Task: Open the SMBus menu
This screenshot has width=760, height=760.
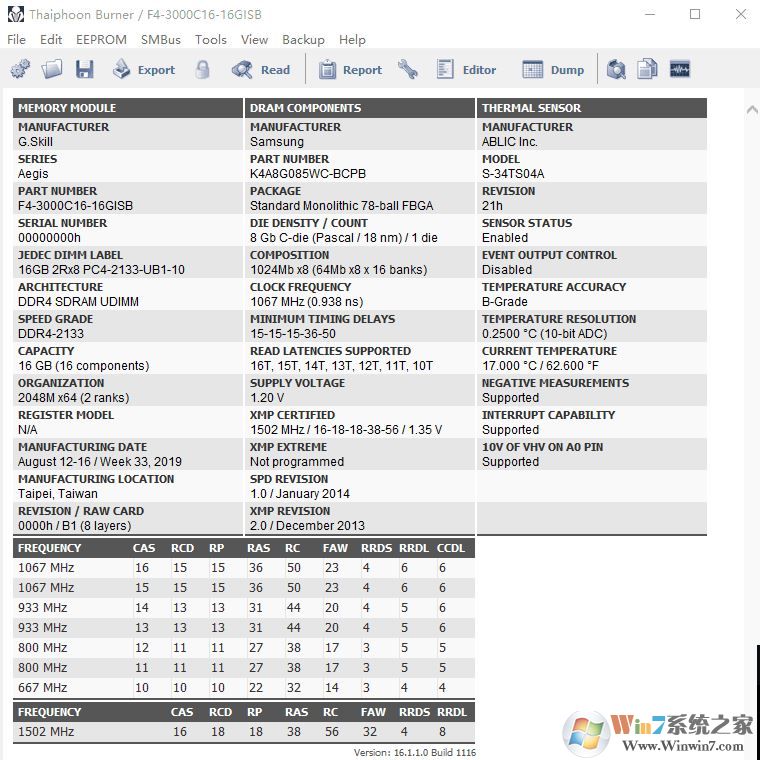Action: (161, 40)
